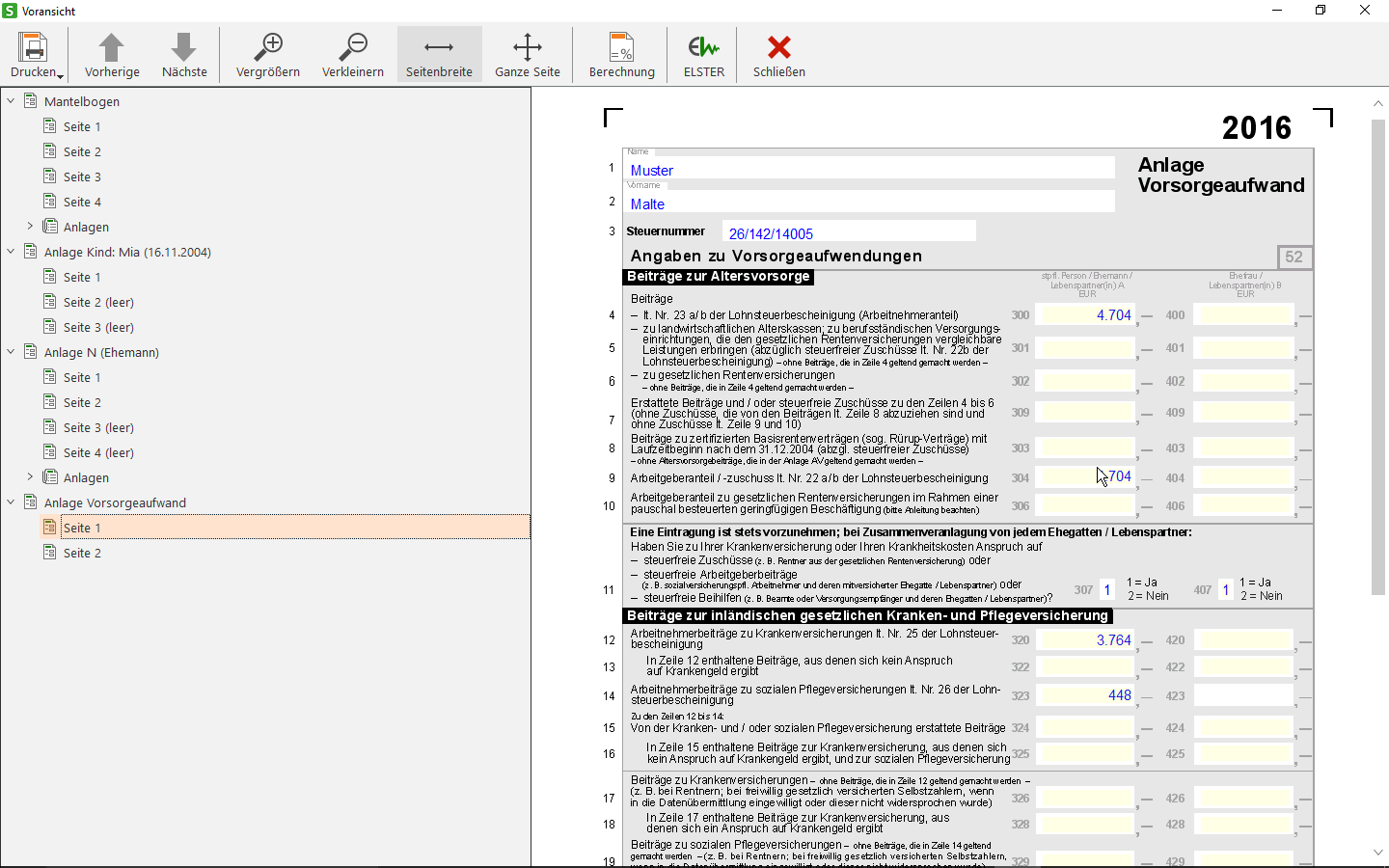Open the Drucken print options
1389x868 pixels.
(x=34, y=54)
